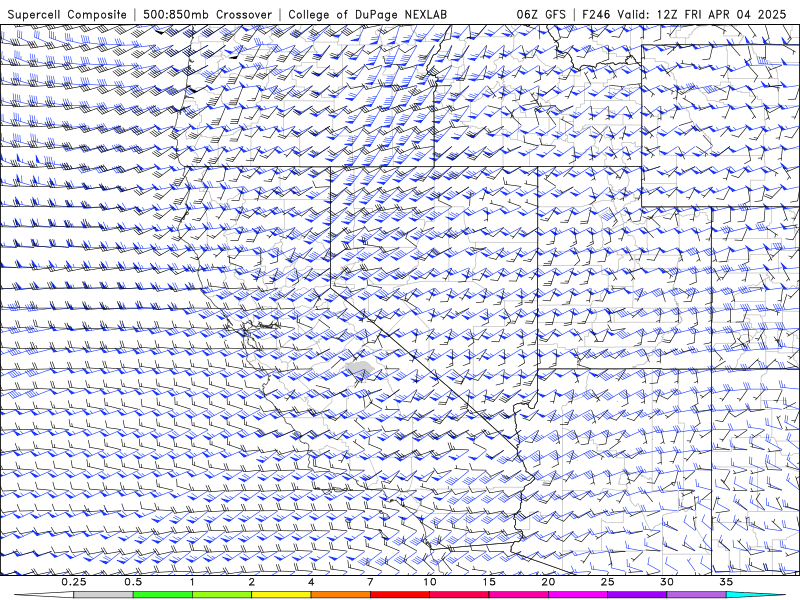Click the 'Valid: 12Z FRI APR 04 2025' text
This screenshot has width=800, height=600.
coord(703,15)
